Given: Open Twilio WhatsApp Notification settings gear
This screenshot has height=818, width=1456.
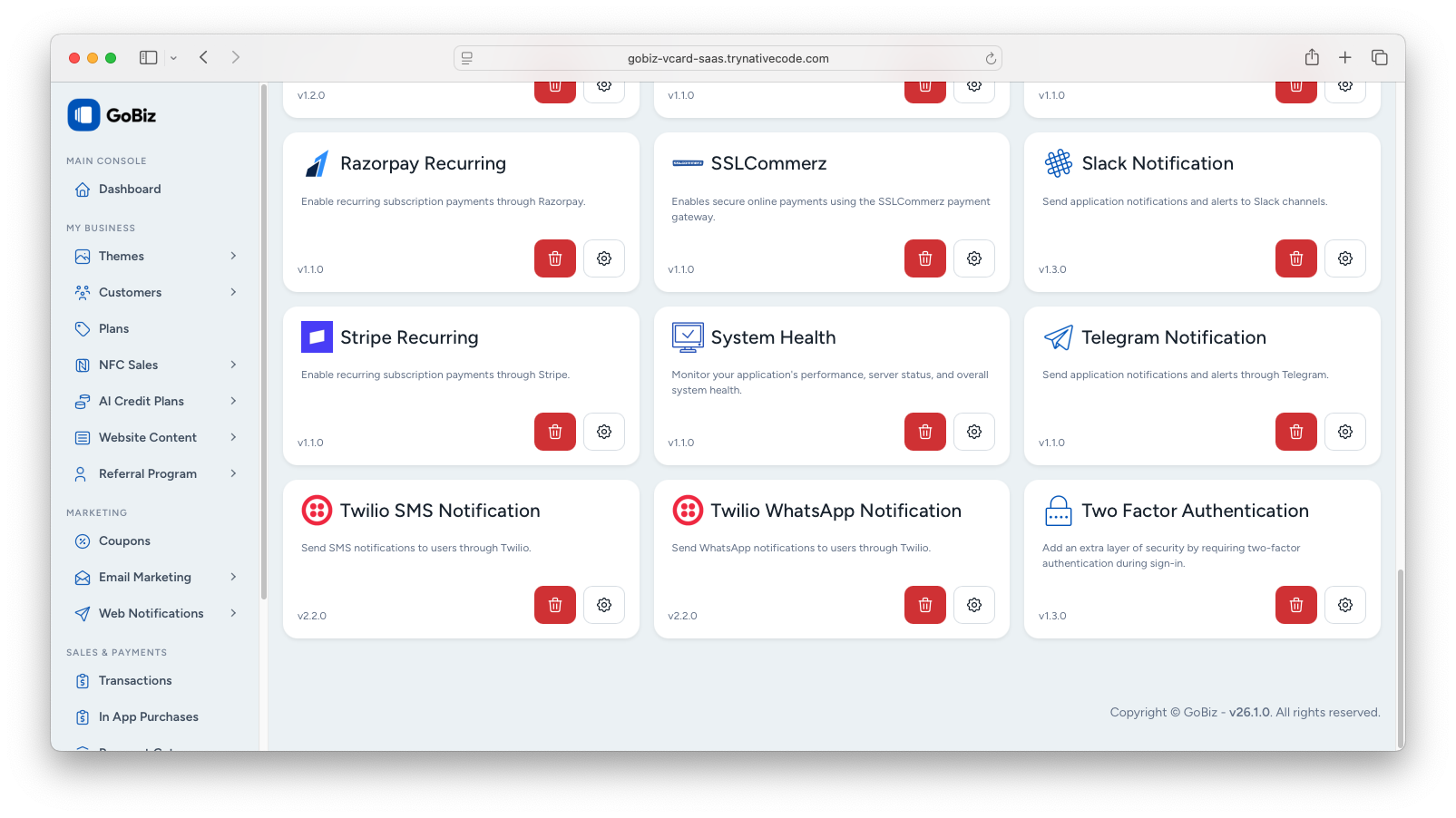Looking at the screenshot, I should coord(974,605).
